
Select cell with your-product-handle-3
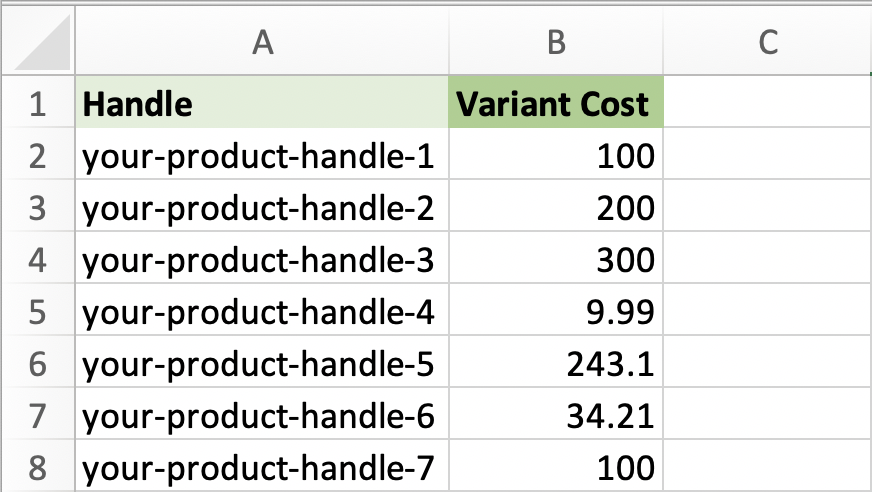262,257
